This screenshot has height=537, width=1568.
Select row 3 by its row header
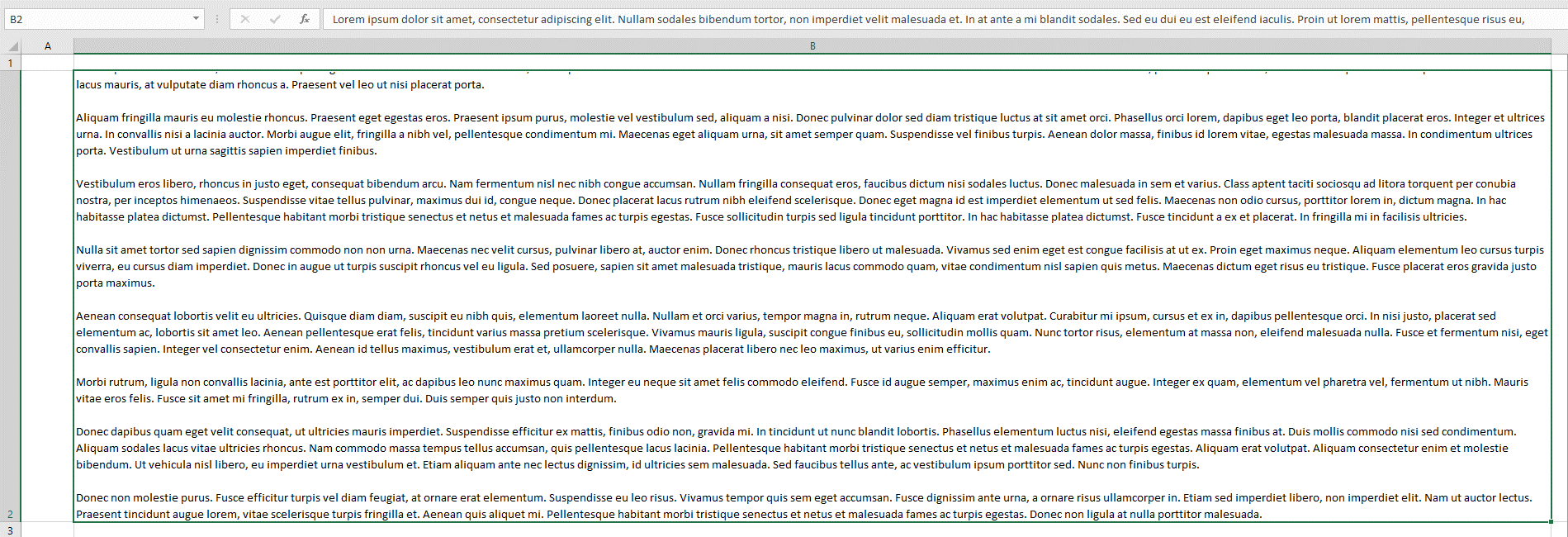[x=11, y=530]
